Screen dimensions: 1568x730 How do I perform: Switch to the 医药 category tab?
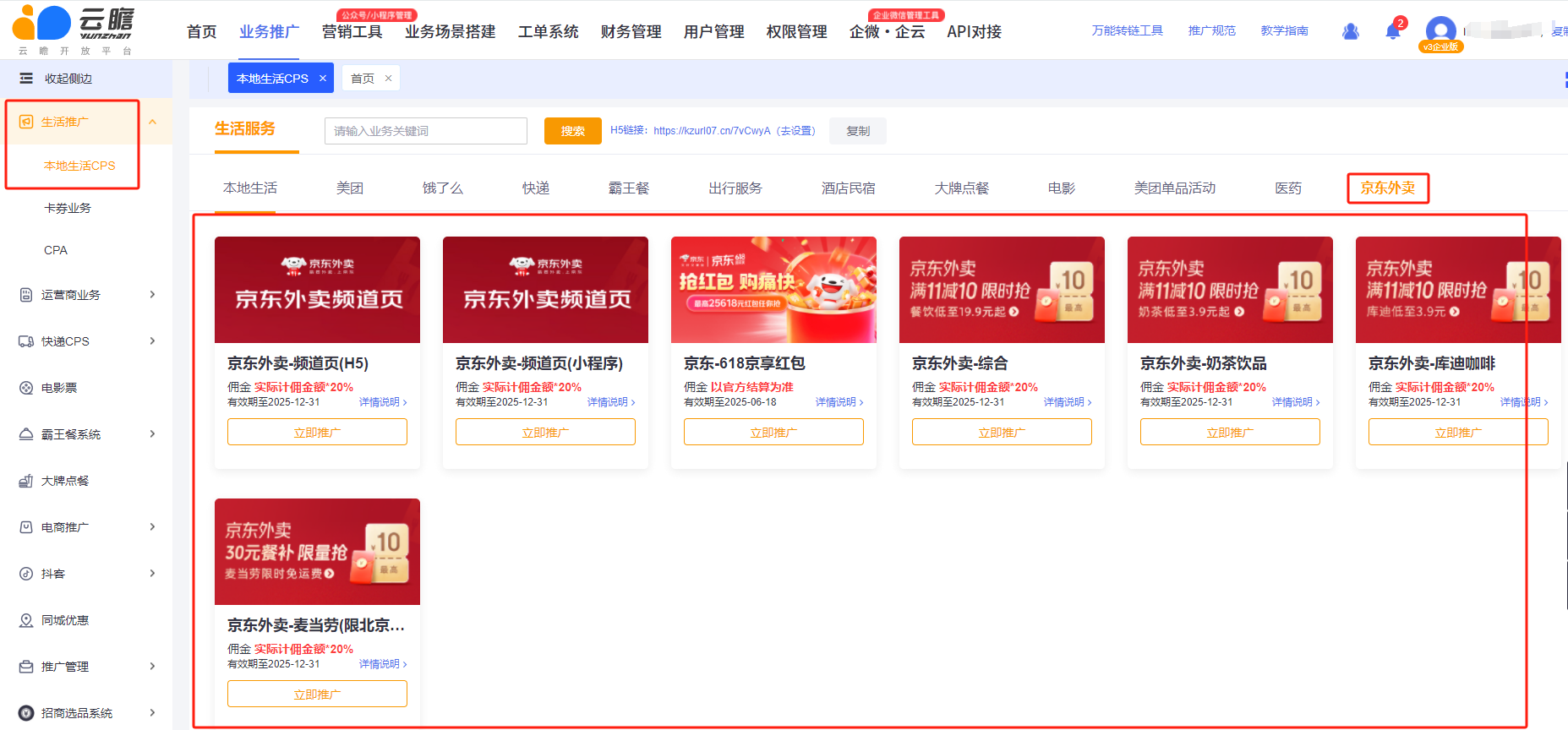[x=1288, y=188]
